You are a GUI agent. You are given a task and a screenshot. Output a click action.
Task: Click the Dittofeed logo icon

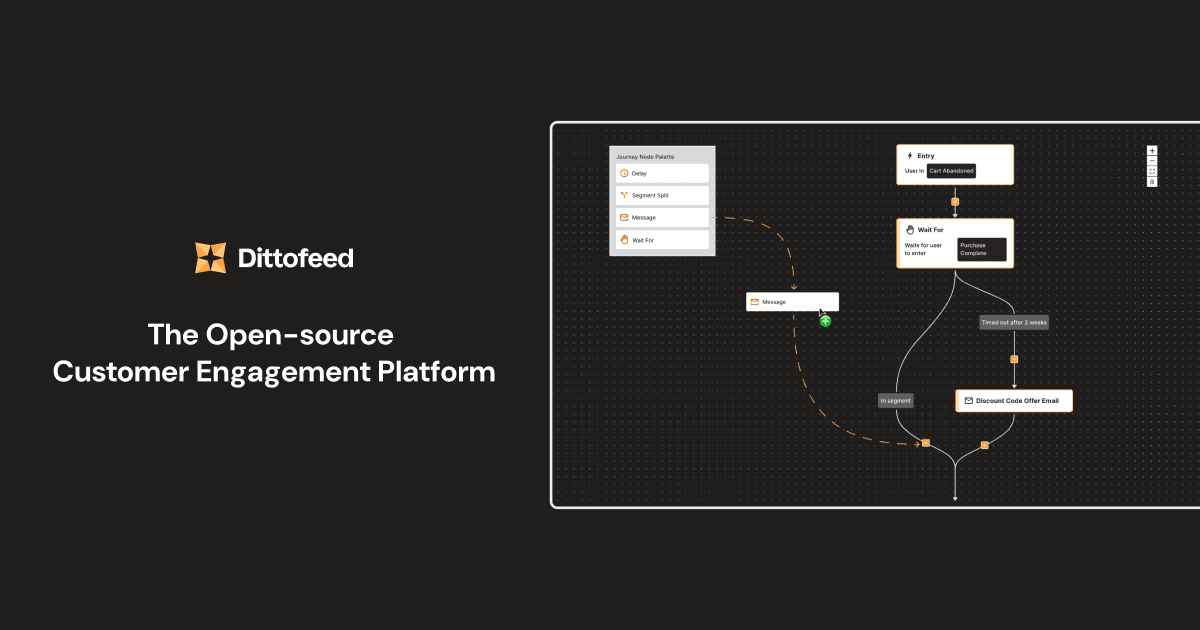pos(210,258)
